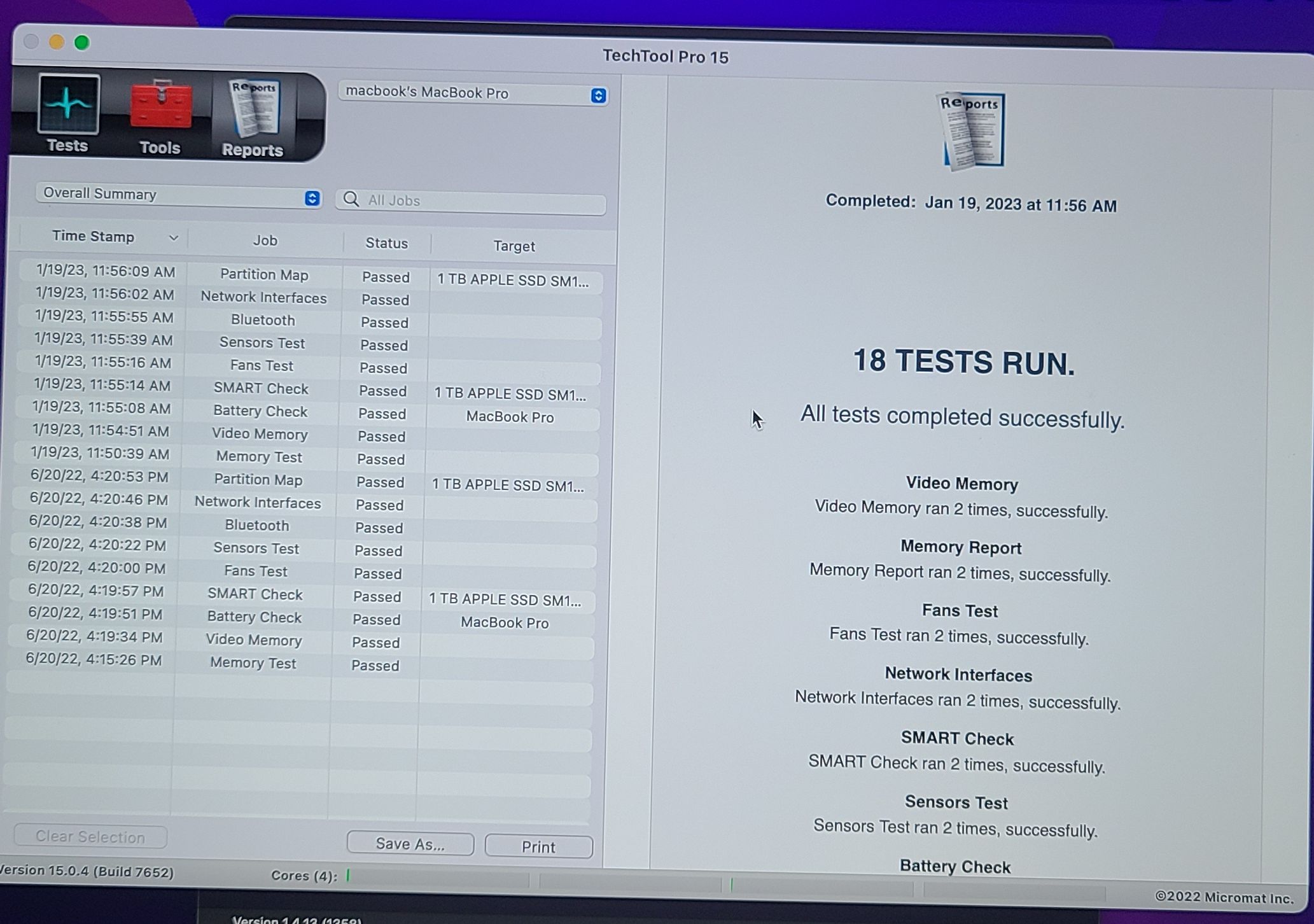Select the 6/20/22 SMART Check row
1314x924 pixels.
(255, 594)
